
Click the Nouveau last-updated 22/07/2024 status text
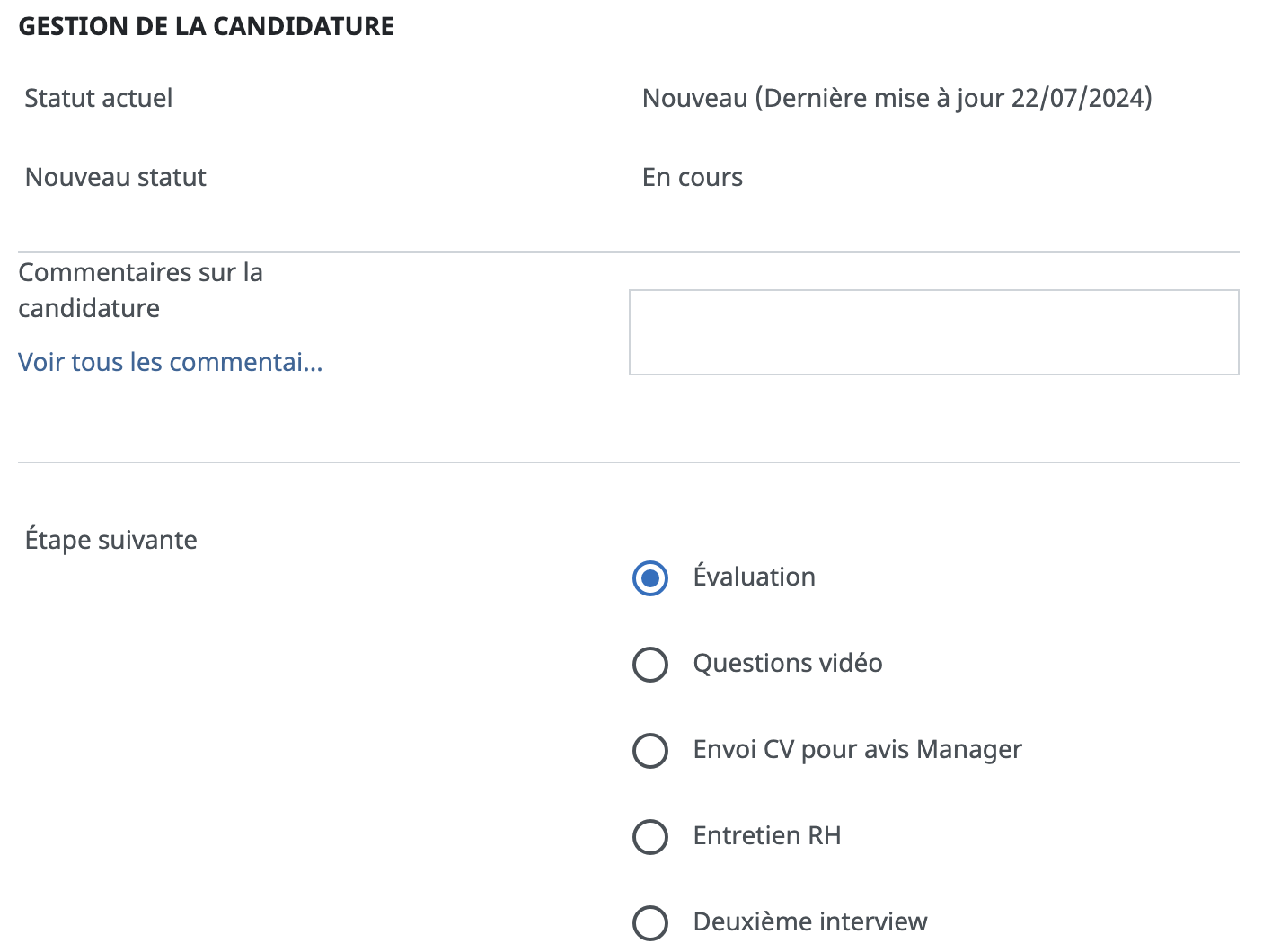[897, 98]
